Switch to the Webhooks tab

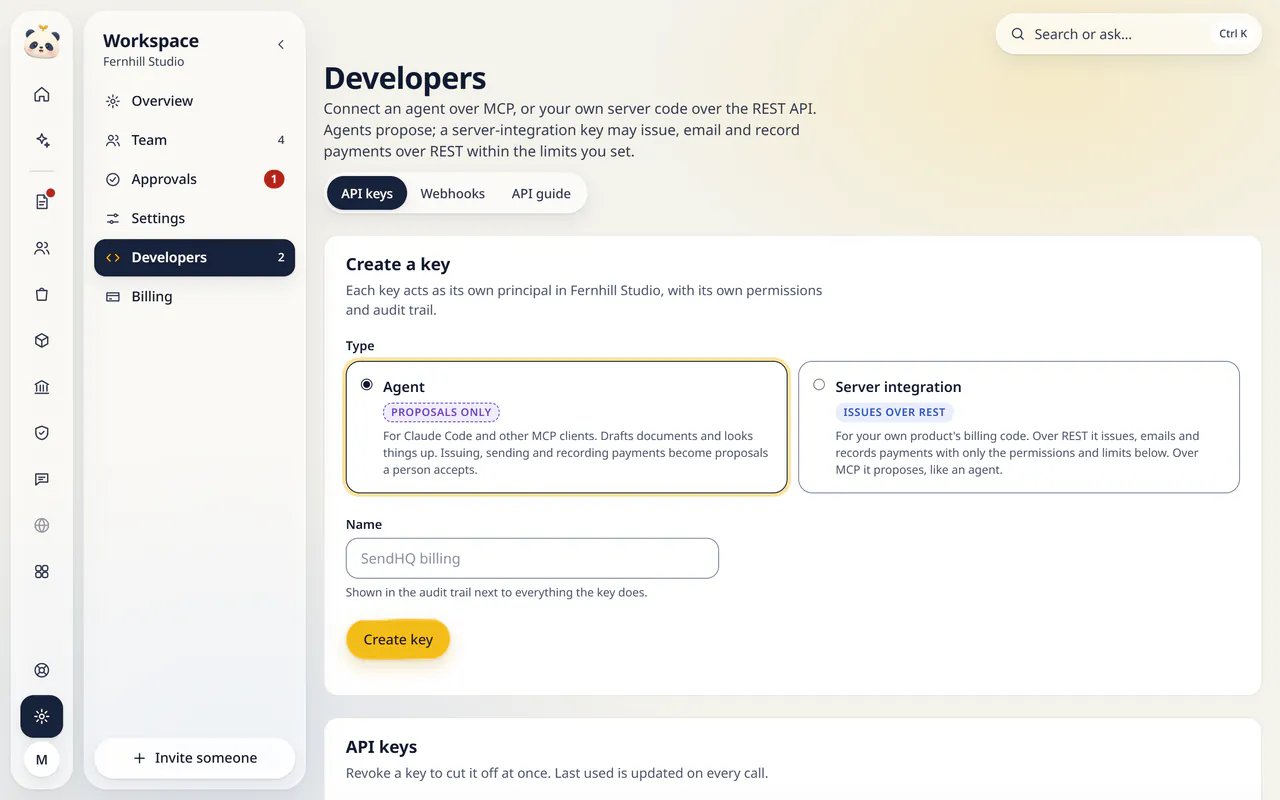coord(452,193)
